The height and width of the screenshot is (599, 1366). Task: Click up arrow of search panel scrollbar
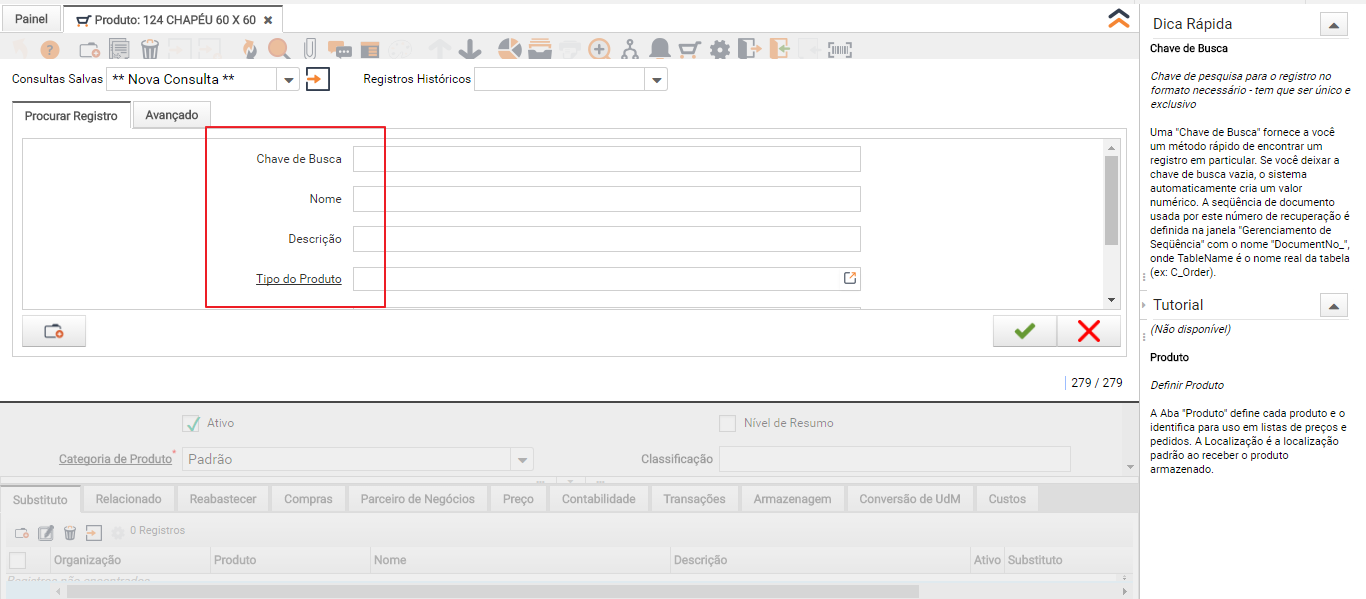click(x=1111, y=149)
